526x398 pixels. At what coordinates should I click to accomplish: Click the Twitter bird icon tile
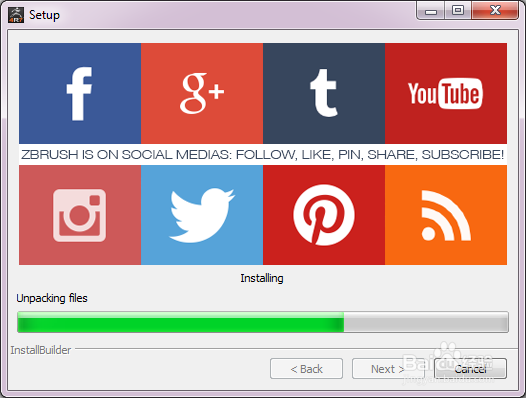(202, 215)
